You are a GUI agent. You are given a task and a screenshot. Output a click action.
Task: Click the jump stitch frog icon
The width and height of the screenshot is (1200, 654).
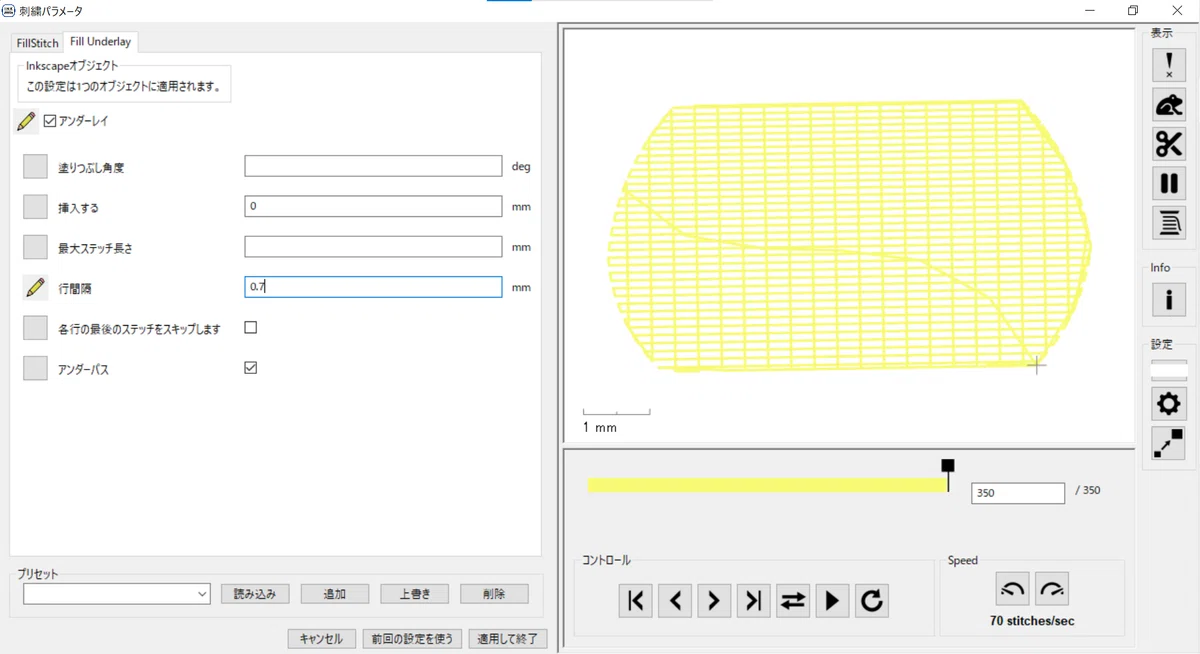pyautogui.click(x=1169, y=104)
